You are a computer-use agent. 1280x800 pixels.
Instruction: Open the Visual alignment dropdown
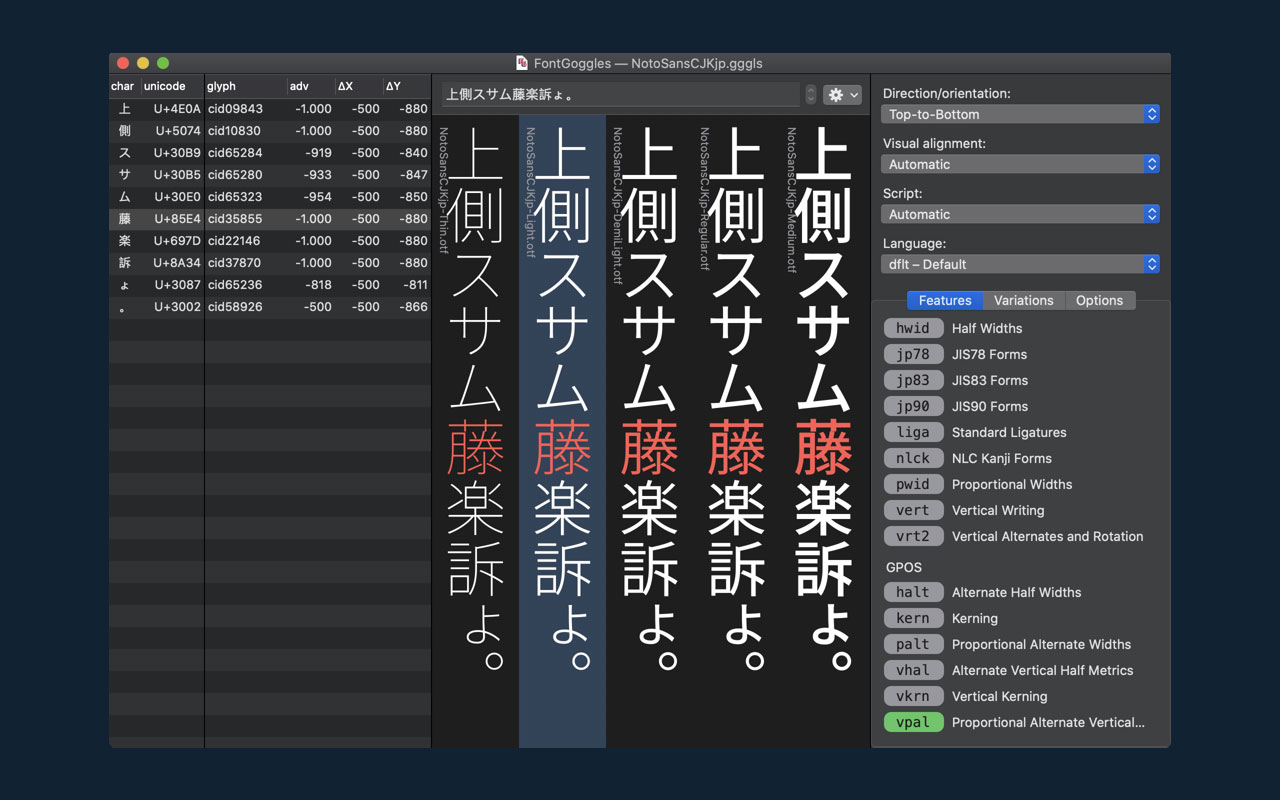[1021, 164]
